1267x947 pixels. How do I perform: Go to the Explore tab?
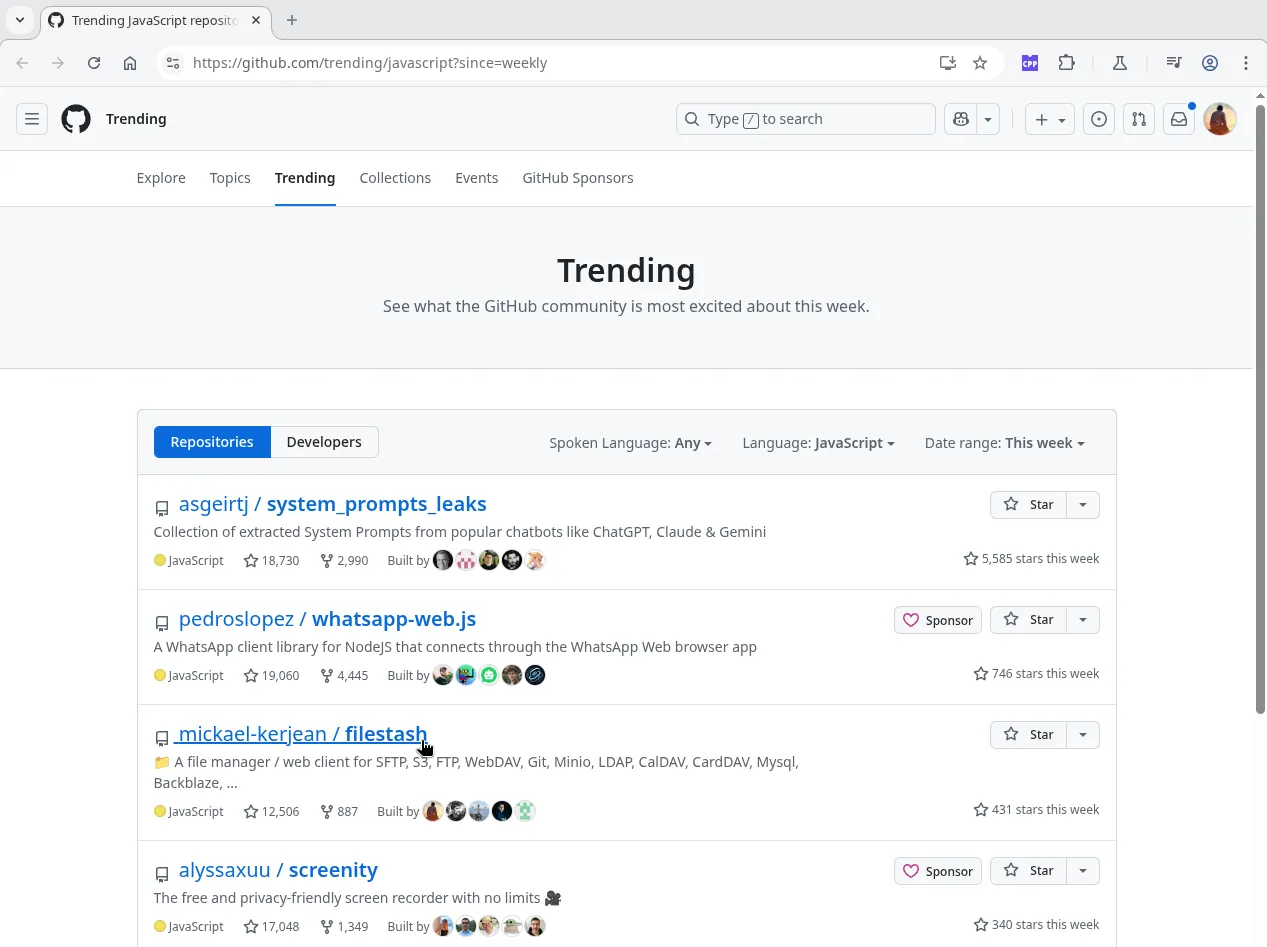point(161,178)
